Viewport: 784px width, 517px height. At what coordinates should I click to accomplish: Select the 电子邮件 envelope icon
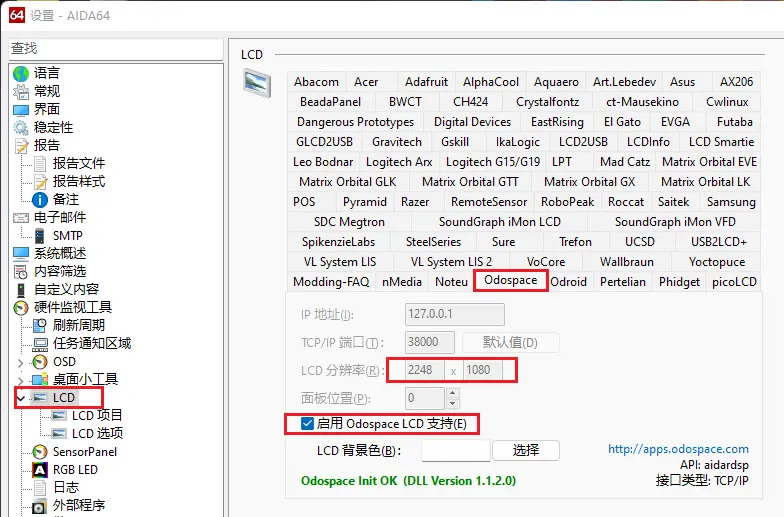point(21,217)
